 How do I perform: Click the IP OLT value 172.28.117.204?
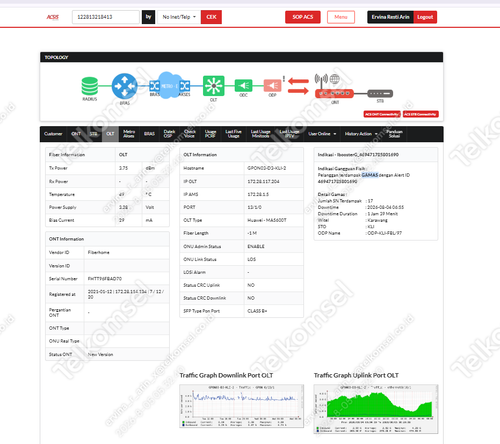tap(263, 182)
